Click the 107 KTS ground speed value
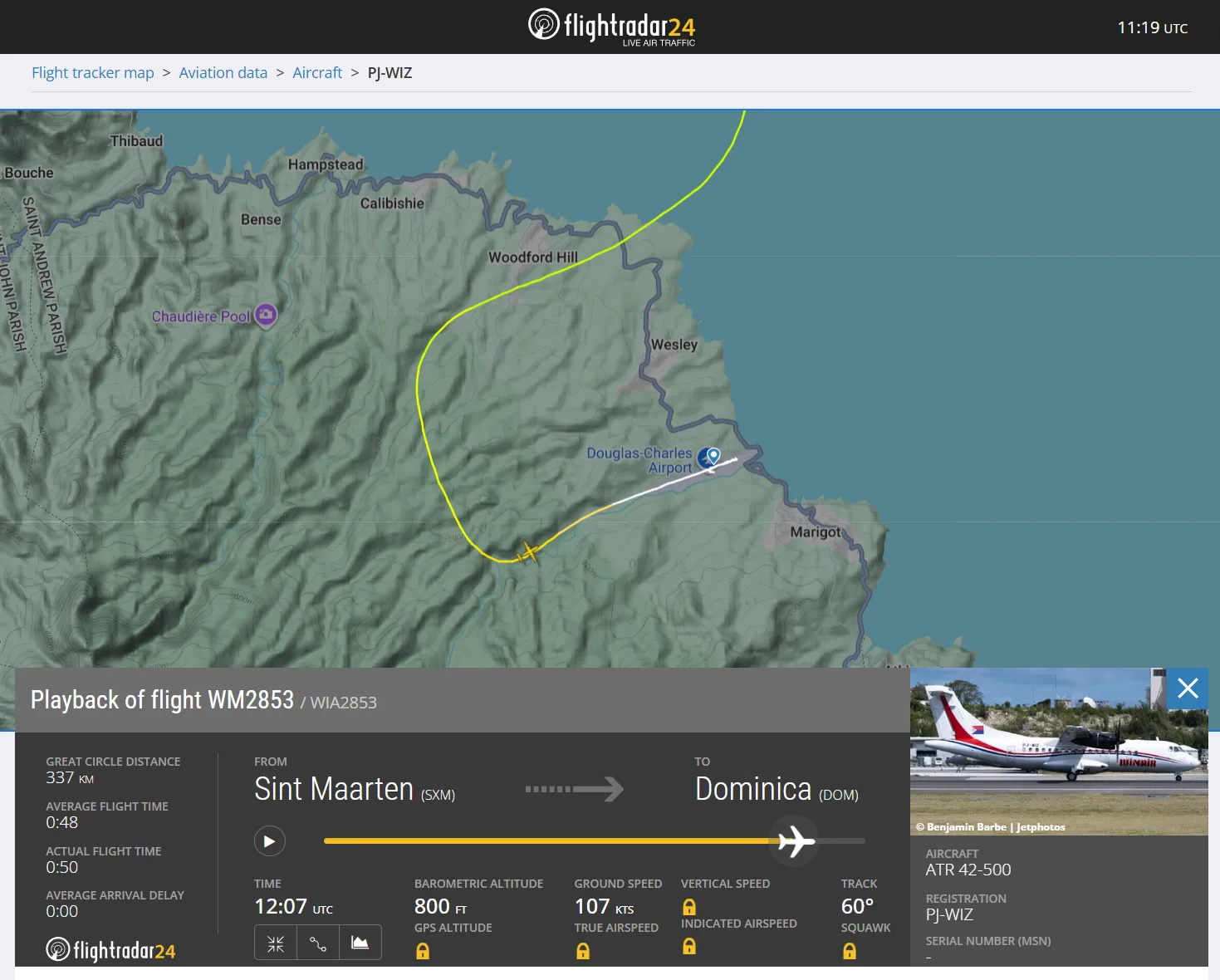This screenshot has height=980, width=1220. [x=604, y=907]
